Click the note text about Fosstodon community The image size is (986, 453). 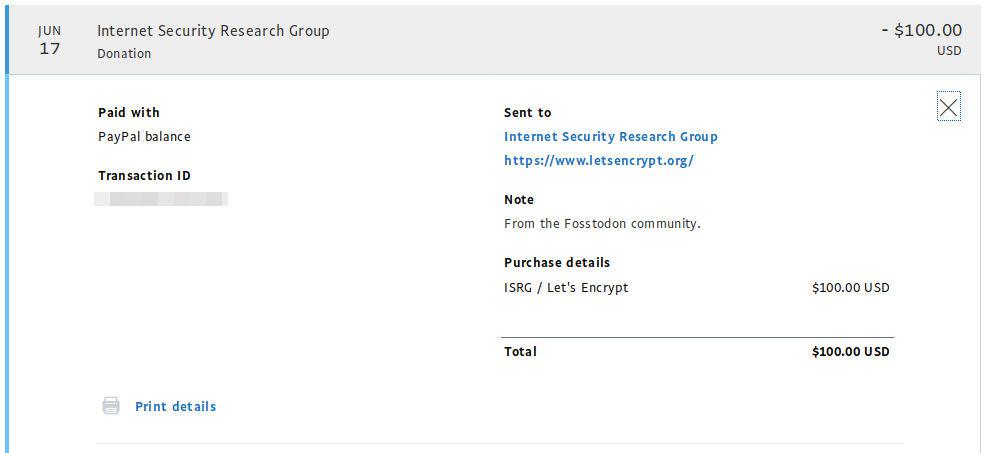point(602,223)
